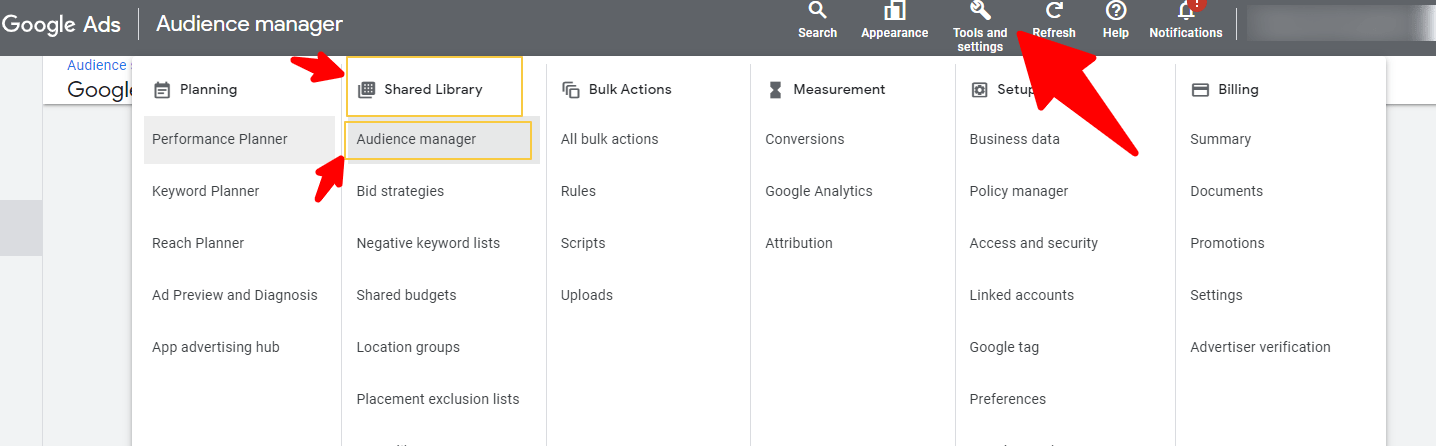Viewport: 1436px width, 446px height.
Task: Open the Help question mark icon
Action: coord(1115,11)
